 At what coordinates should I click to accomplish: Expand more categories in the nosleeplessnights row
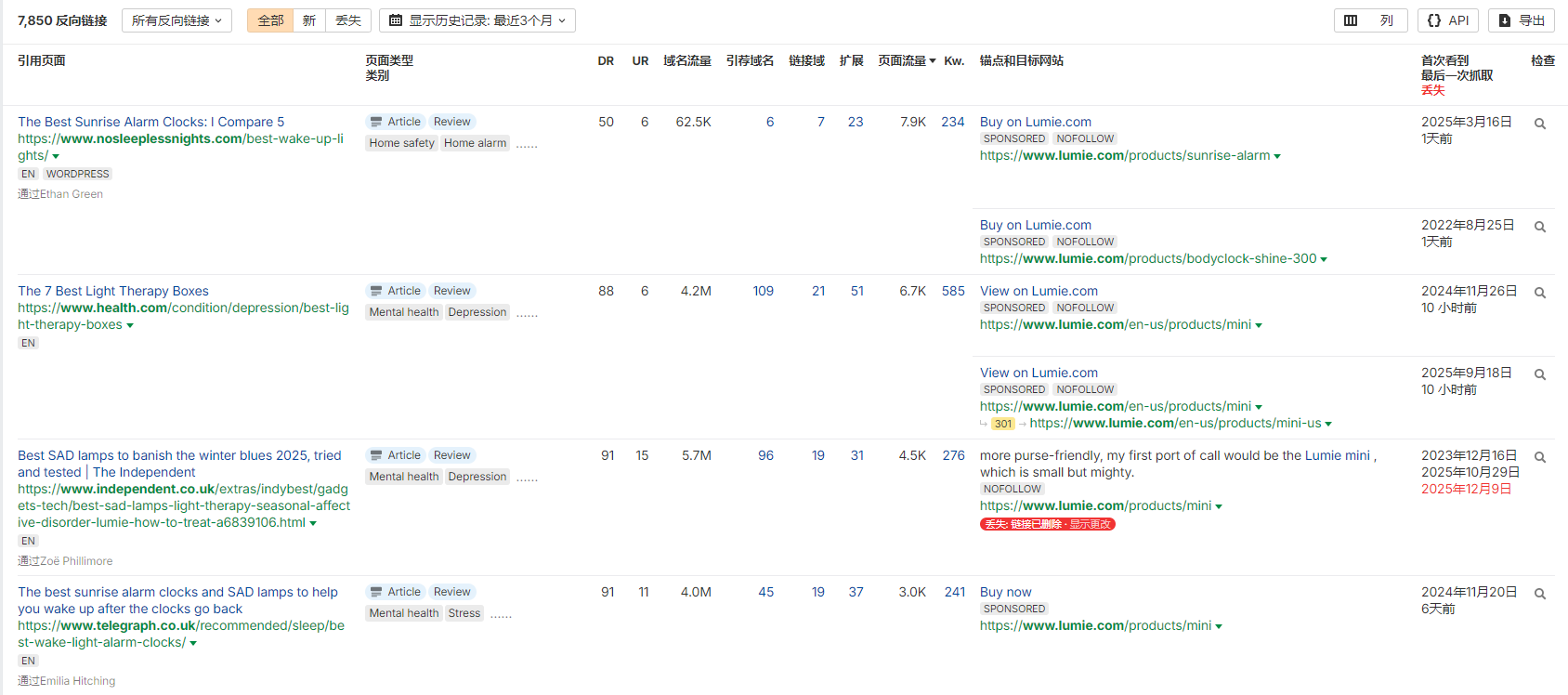pos(527,145)
